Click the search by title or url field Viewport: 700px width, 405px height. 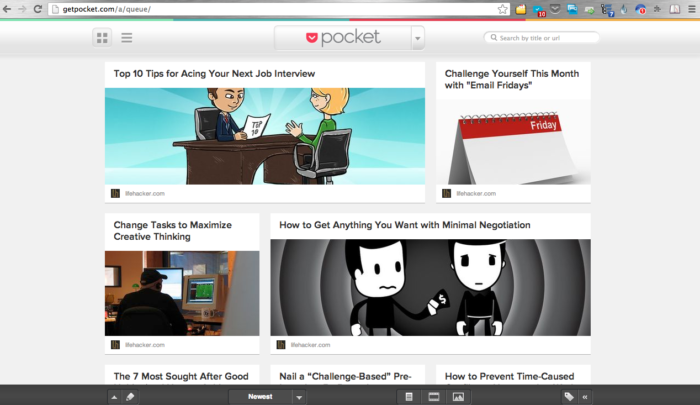point(547,38)
